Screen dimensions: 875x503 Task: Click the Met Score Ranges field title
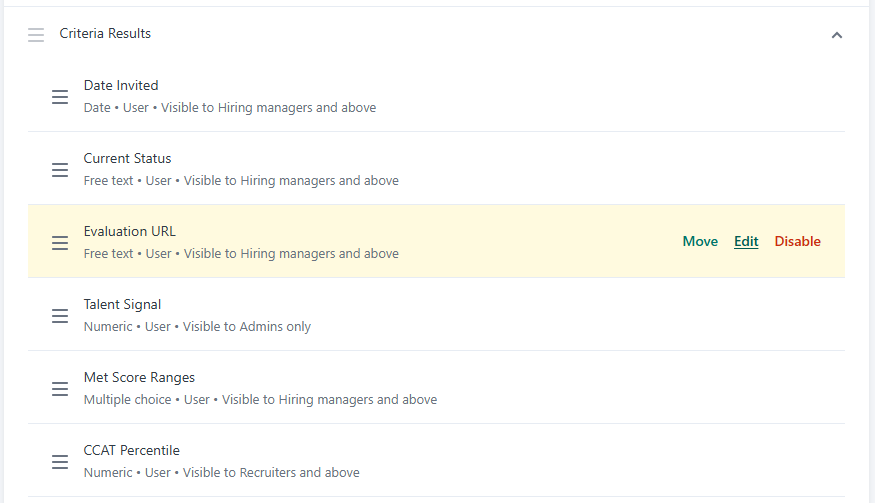click(139, 377)
